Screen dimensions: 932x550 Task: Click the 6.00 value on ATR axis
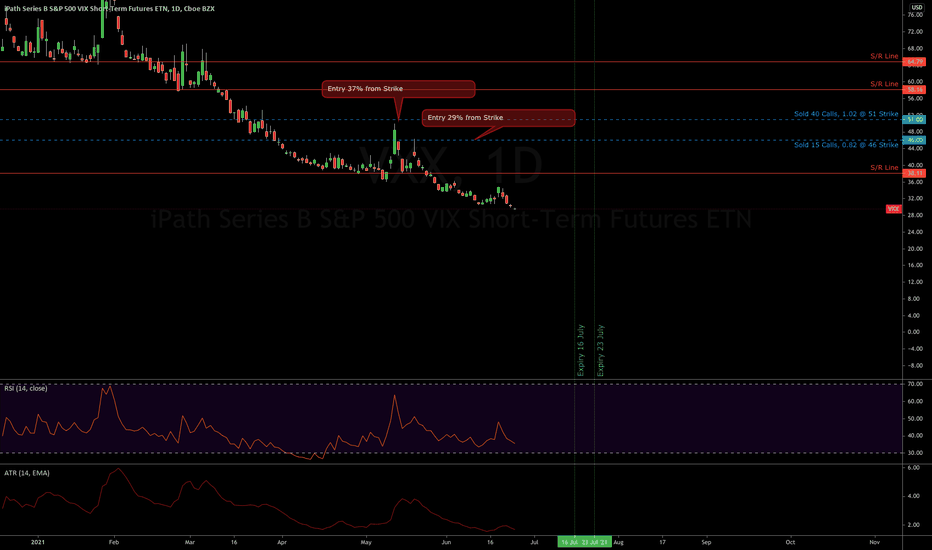pyautogui.click(x=914, y=468)
